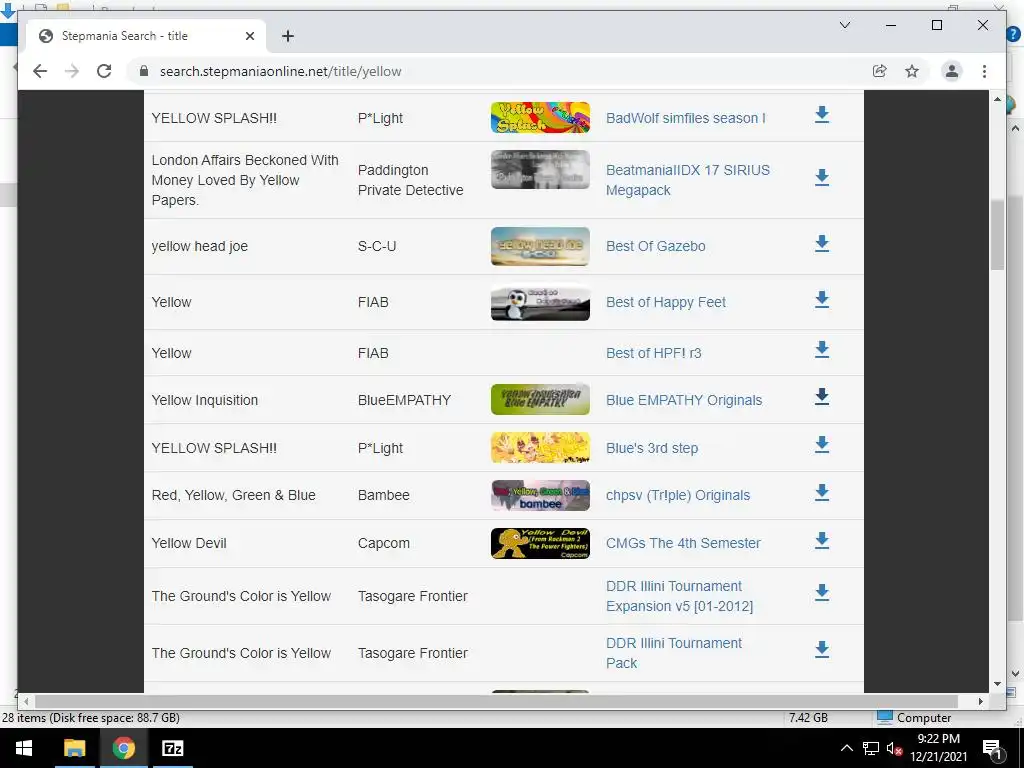Image resolution: width=1024 pixels, height=768 pixels.
Task: Click the yellow head joe banner thumbnail
Action: click(x=540, y=246)
